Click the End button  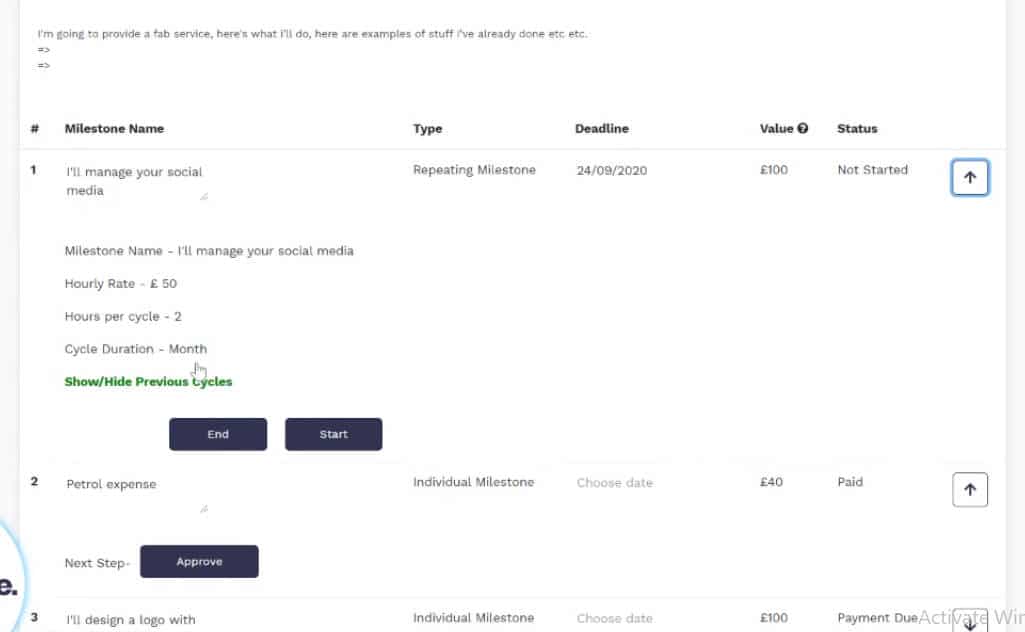click(218, 434)
